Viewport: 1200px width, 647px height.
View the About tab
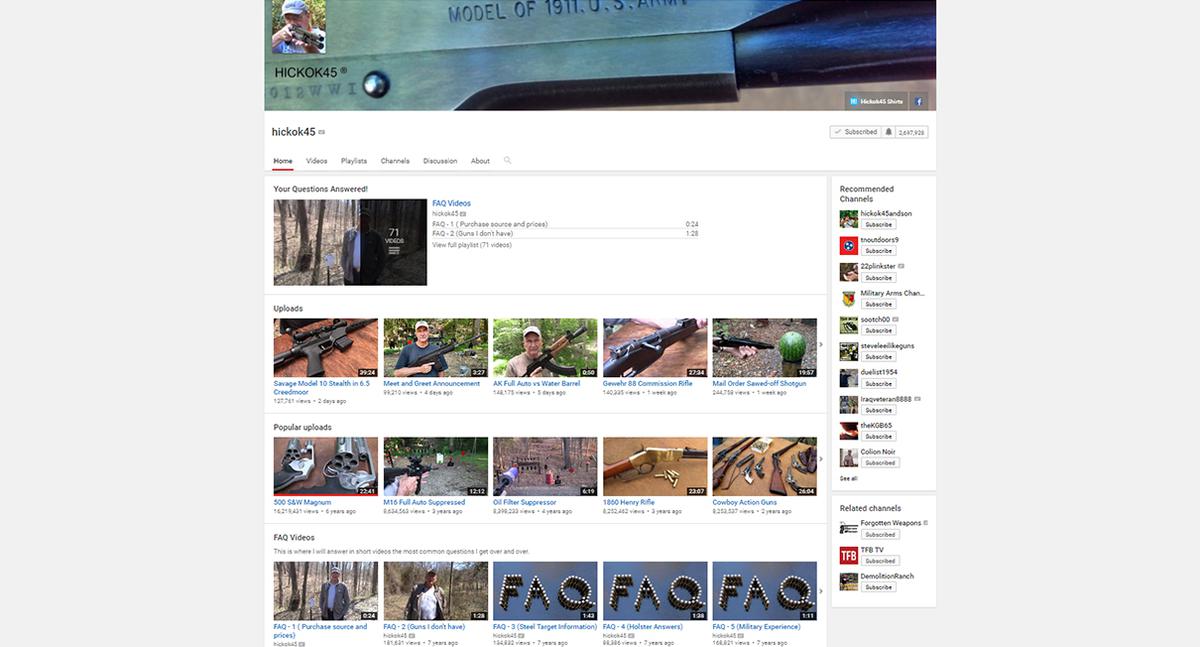tap(480, 161)
